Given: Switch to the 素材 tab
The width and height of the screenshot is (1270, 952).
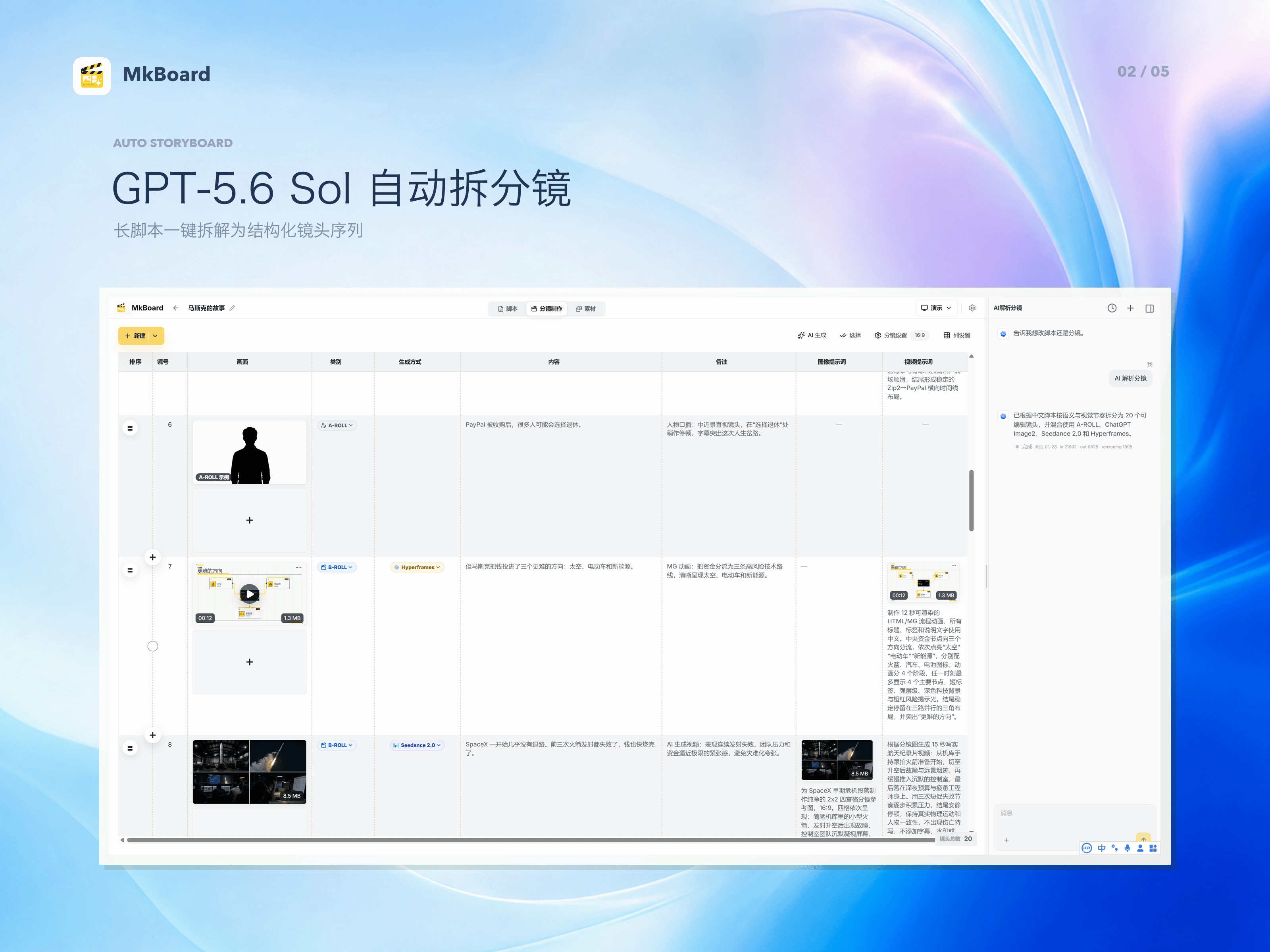Looking at the screenshot, I should pos(586,309).
